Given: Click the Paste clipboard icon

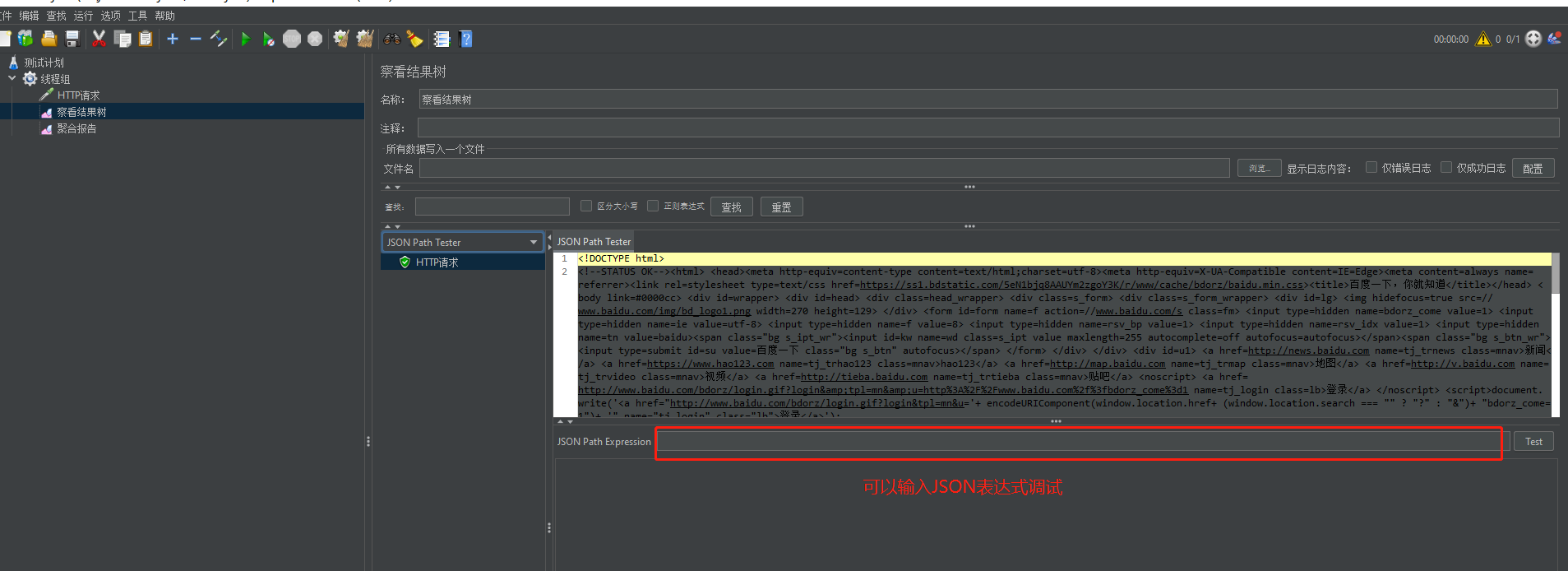Looking at the screenshot, I should pos(146,39).
